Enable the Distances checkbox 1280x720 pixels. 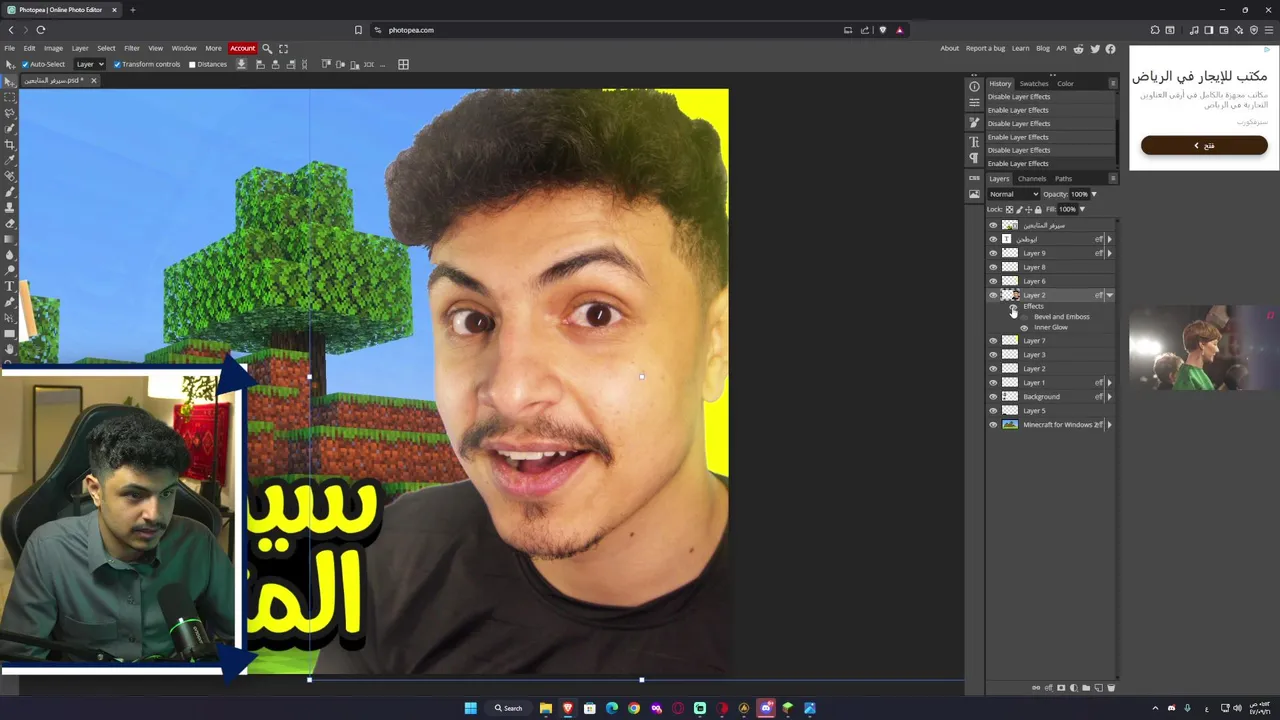(x=192, y=64)
